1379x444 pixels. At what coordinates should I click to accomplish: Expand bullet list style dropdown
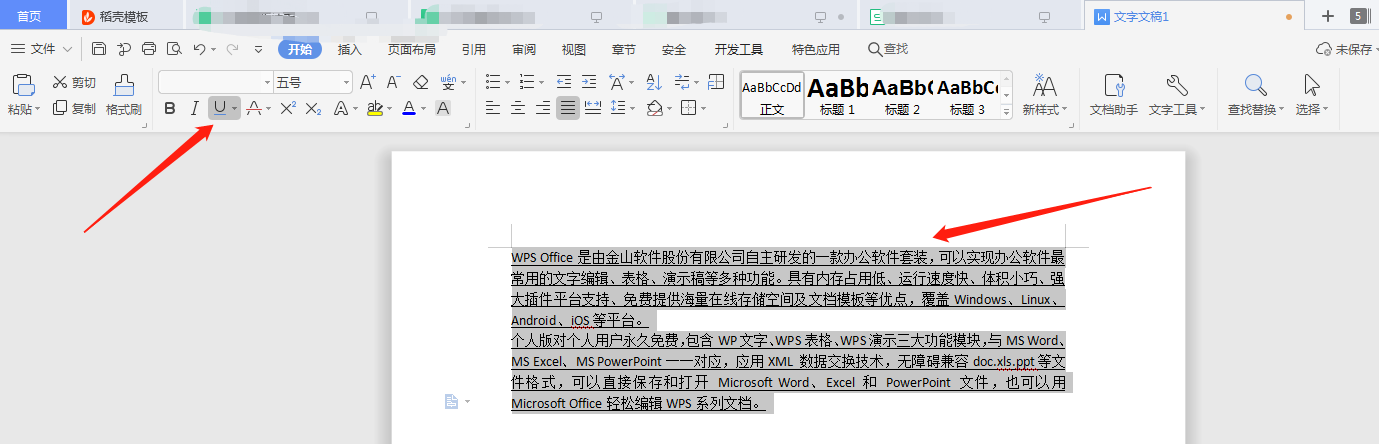click(x=508, y=82)
